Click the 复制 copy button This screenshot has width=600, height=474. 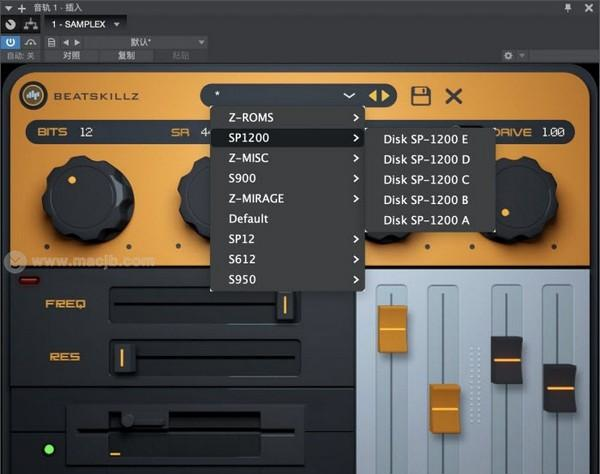click(x=126, y=56)
